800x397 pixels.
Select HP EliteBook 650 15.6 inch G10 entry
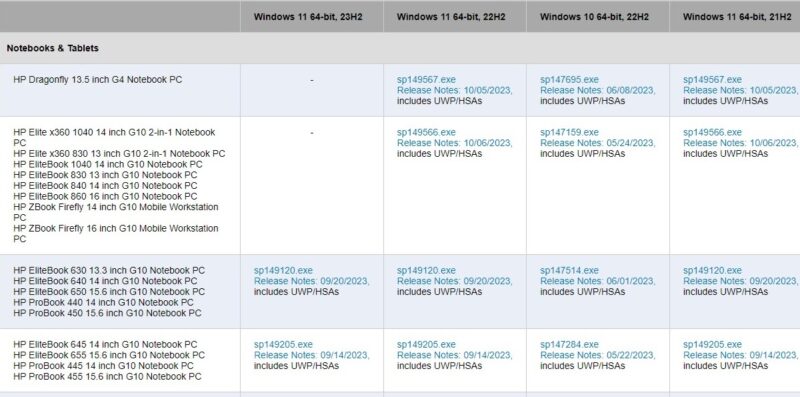point(109,292)
